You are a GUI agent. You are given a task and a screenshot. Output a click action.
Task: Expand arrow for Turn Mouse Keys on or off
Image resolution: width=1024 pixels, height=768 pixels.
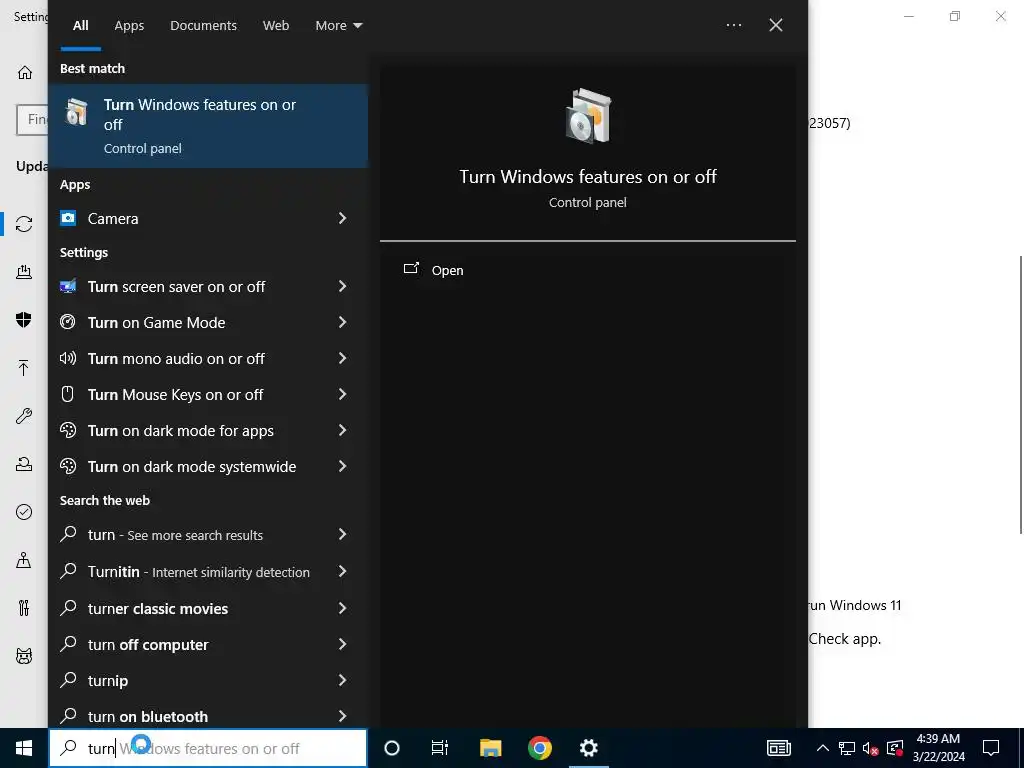[342, 394]
